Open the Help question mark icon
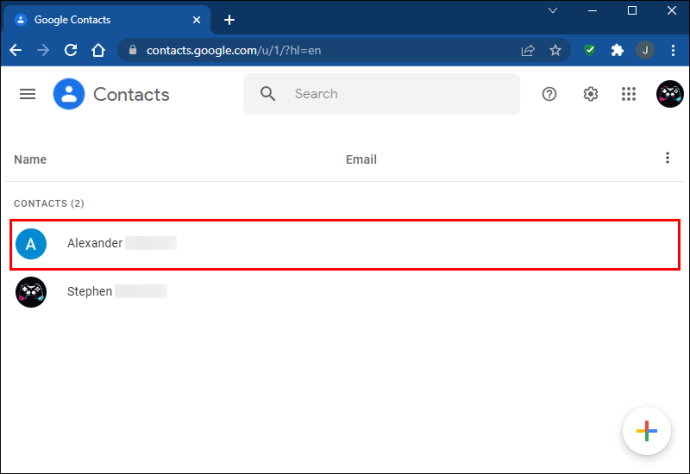Image resolution: width=690 pixels, height=474 pixels. click(549, 94)
